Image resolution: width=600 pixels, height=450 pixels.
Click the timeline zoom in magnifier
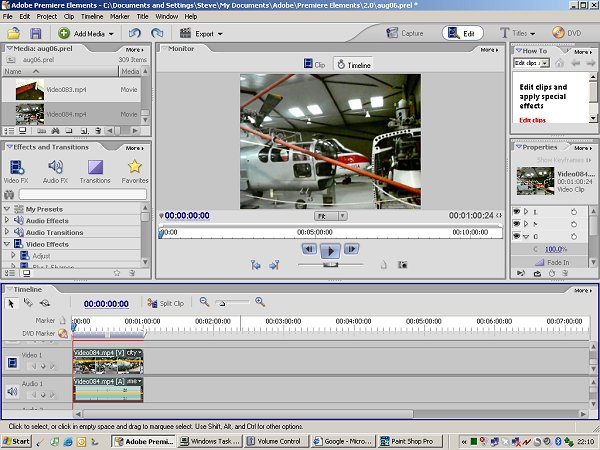(x=260, y=302)
